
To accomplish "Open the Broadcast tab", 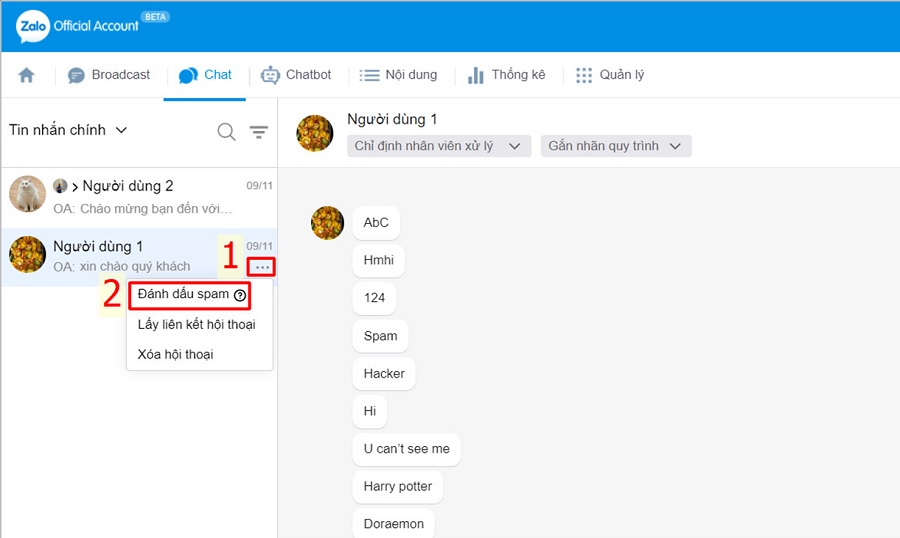I will point(108,75).
